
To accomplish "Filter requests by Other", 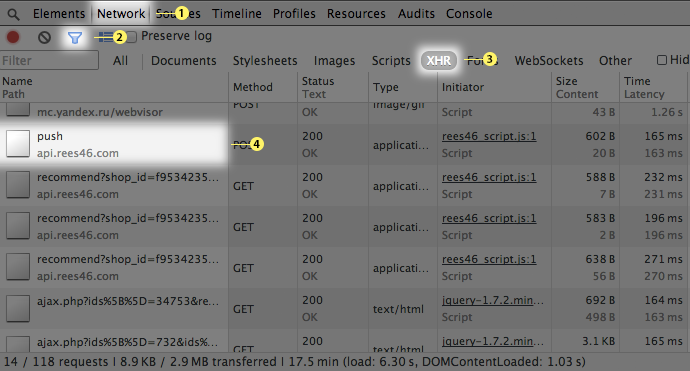I will pyautogui.click(x=615, y=60).
